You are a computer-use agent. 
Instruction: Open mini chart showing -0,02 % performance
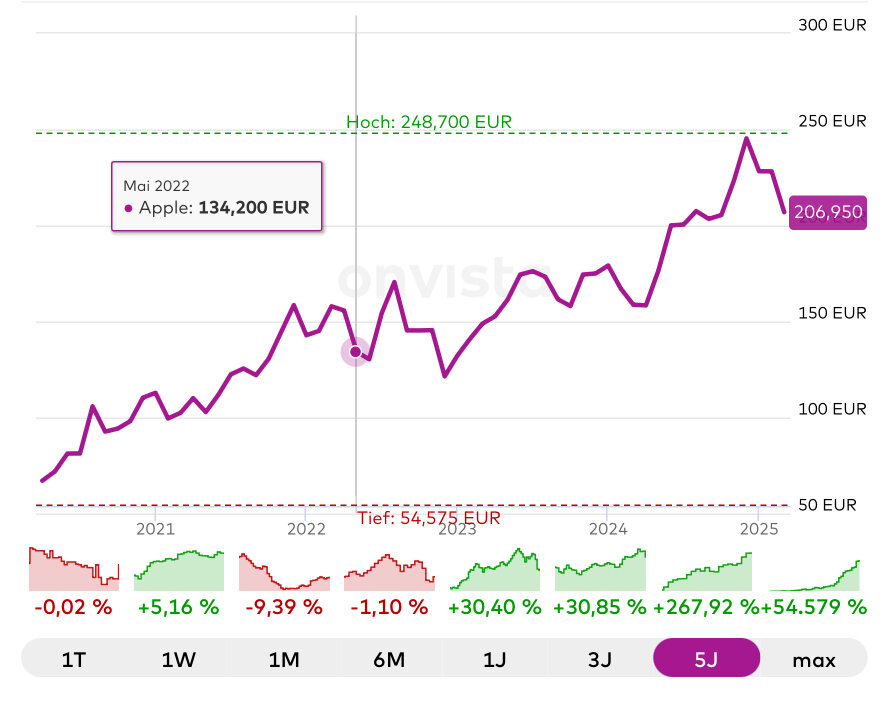coord(74,569)
